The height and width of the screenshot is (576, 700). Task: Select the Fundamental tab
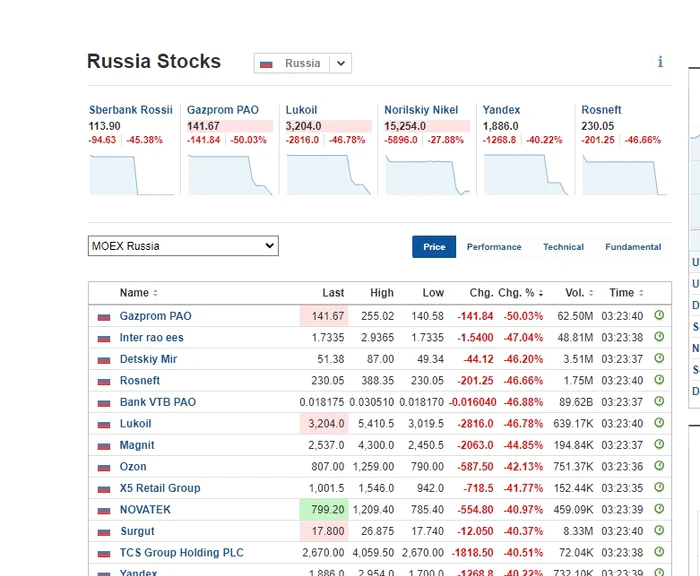tap(633, 247)
